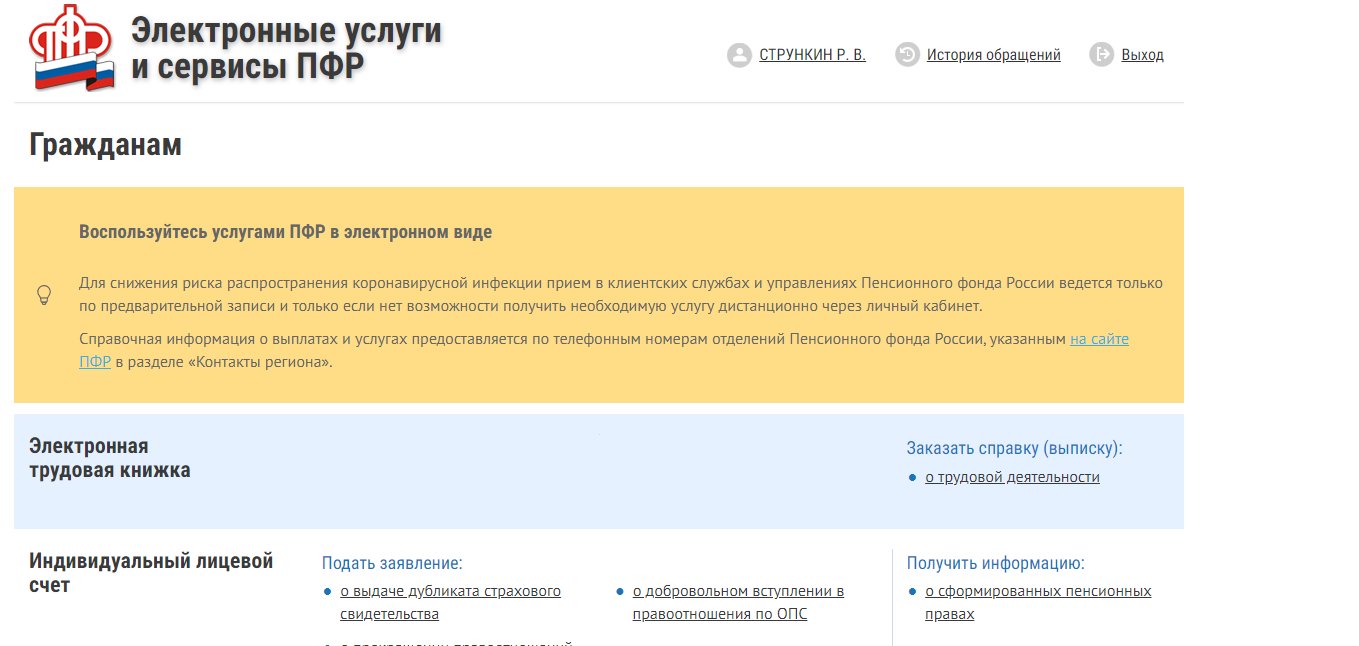The image size is (1359, 646).
Task: Click the Гражданам page heading
Action: [105, 144]
